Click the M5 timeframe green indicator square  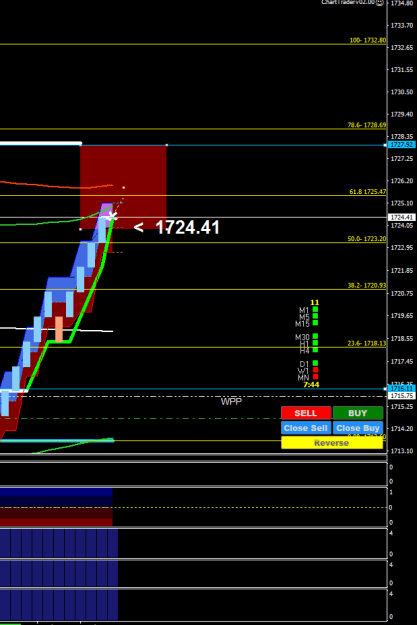[x=315, y=316]
